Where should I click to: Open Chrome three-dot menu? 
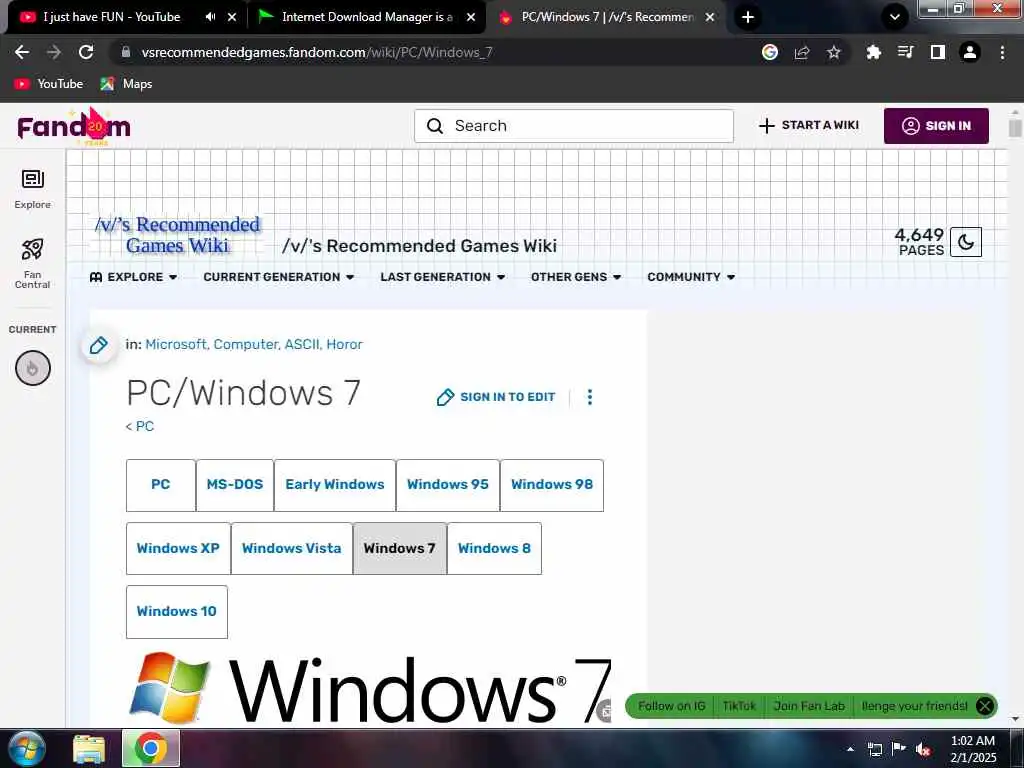coord(1002,52)
